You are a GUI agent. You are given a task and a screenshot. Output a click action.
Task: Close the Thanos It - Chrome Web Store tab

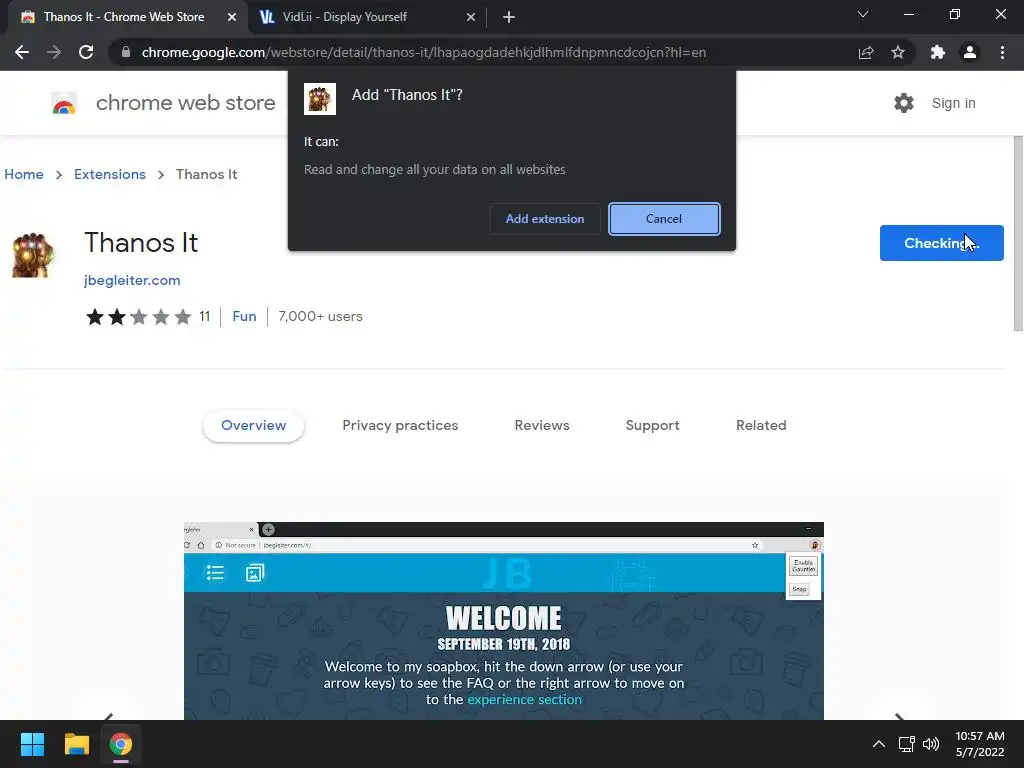pos(232,17)
